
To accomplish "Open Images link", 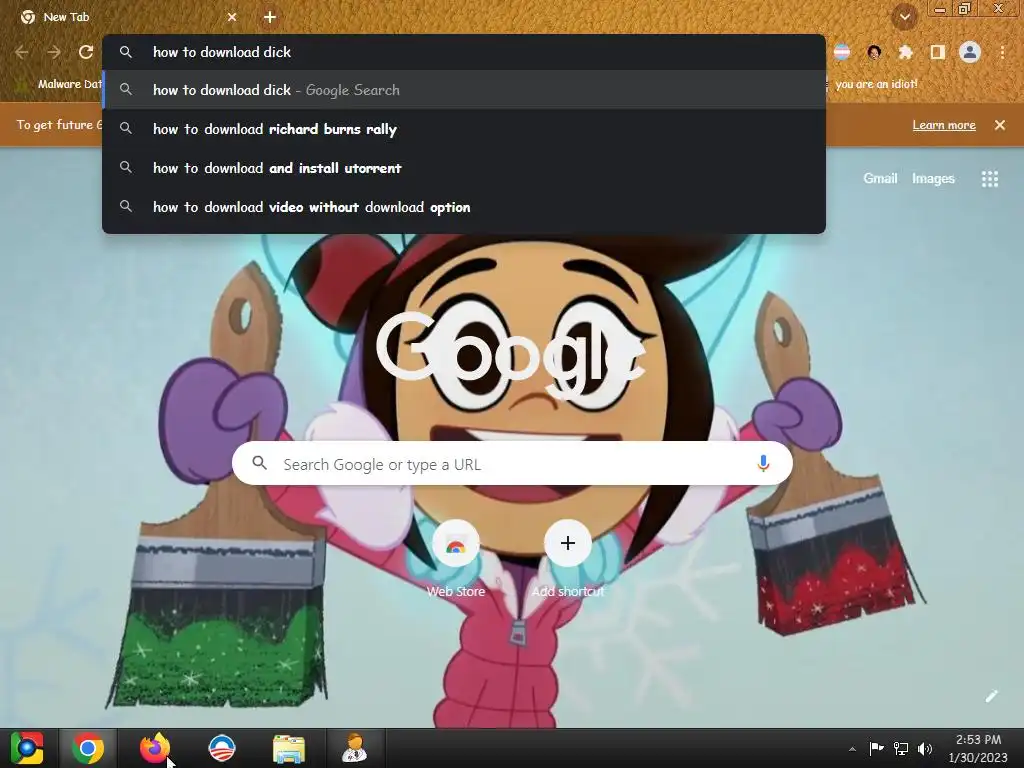I will [x=933, y=178].
